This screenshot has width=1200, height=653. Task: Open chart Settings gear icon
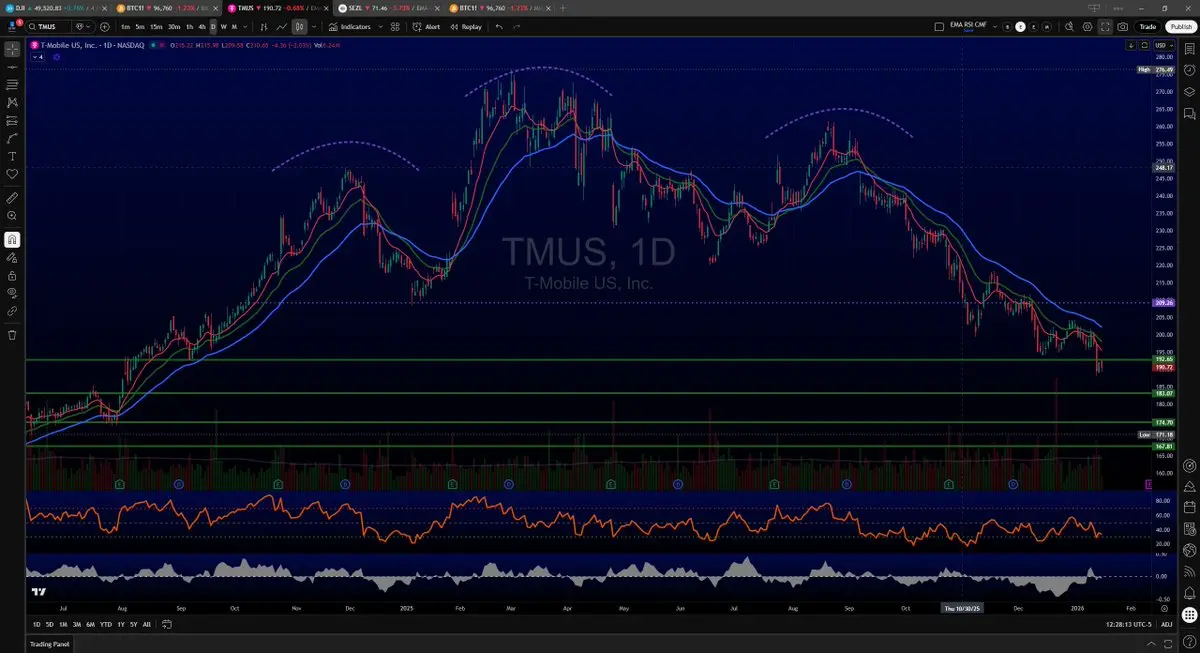(1087, 26)
